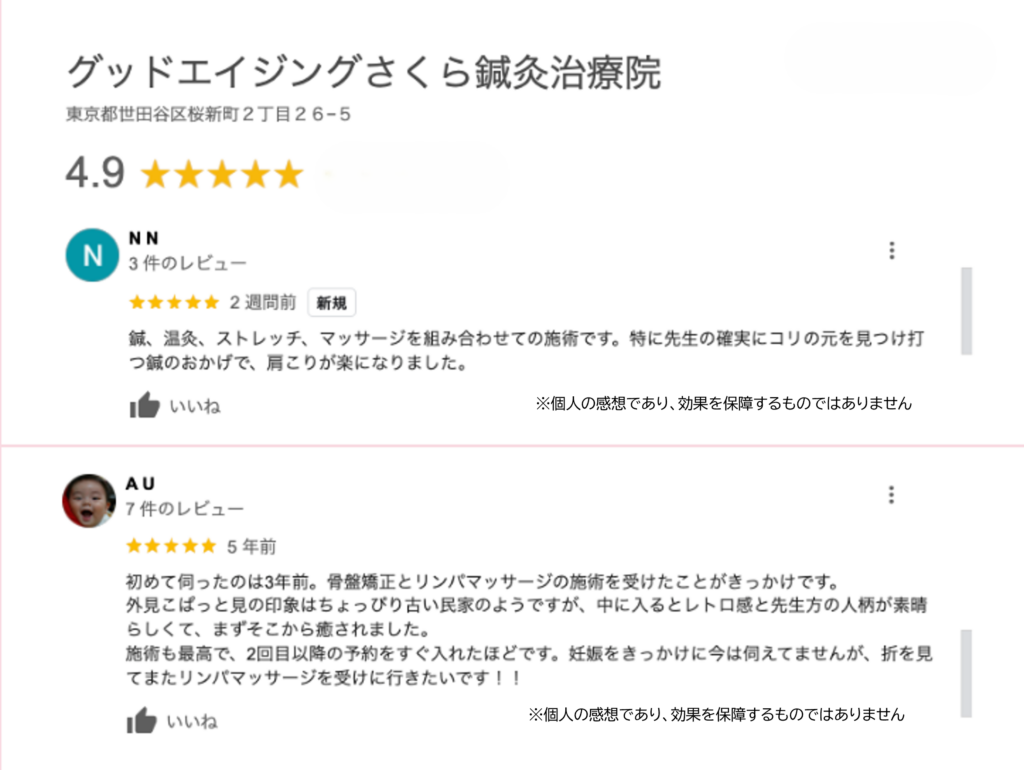Click AU's 7件のレビュー count
The image size is (1024, 770).
point(185,509)
